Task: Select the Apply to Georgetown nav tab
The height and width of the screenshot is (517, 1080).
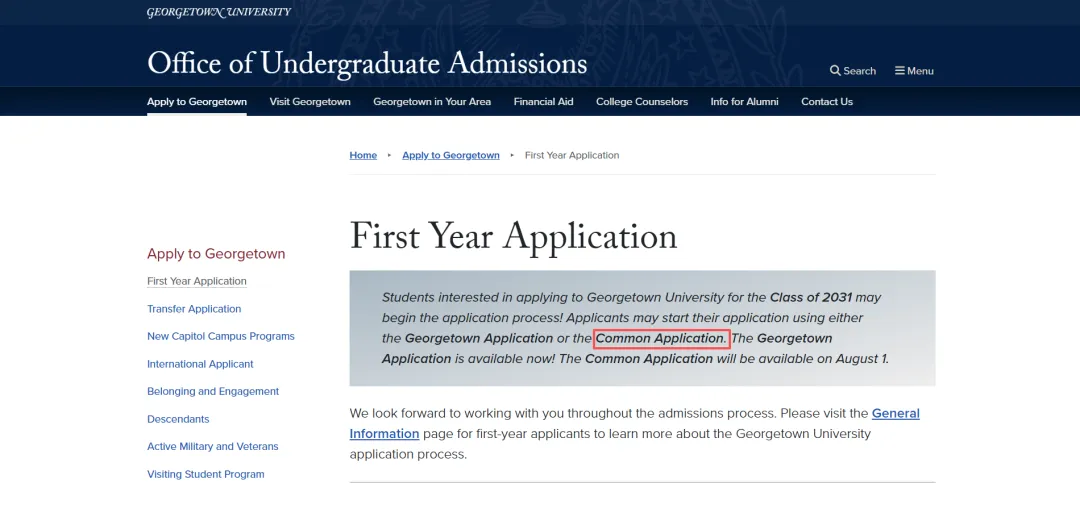Action: [197, 101]
